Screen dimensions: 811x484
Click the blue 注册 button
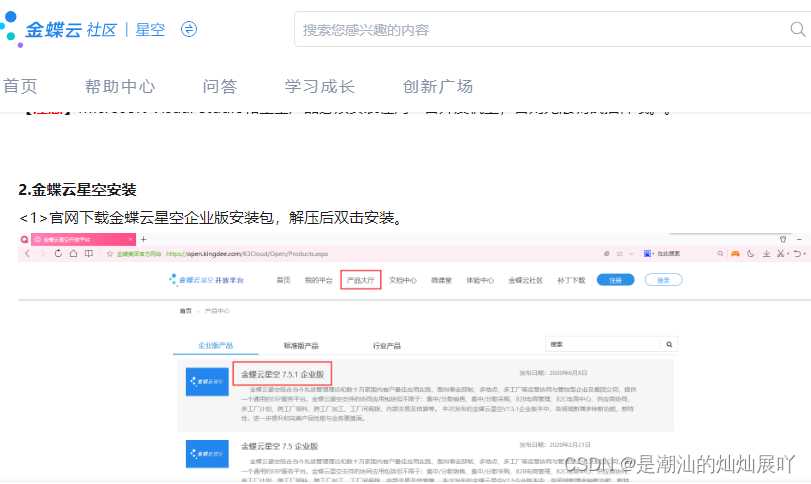pos(615,280)
